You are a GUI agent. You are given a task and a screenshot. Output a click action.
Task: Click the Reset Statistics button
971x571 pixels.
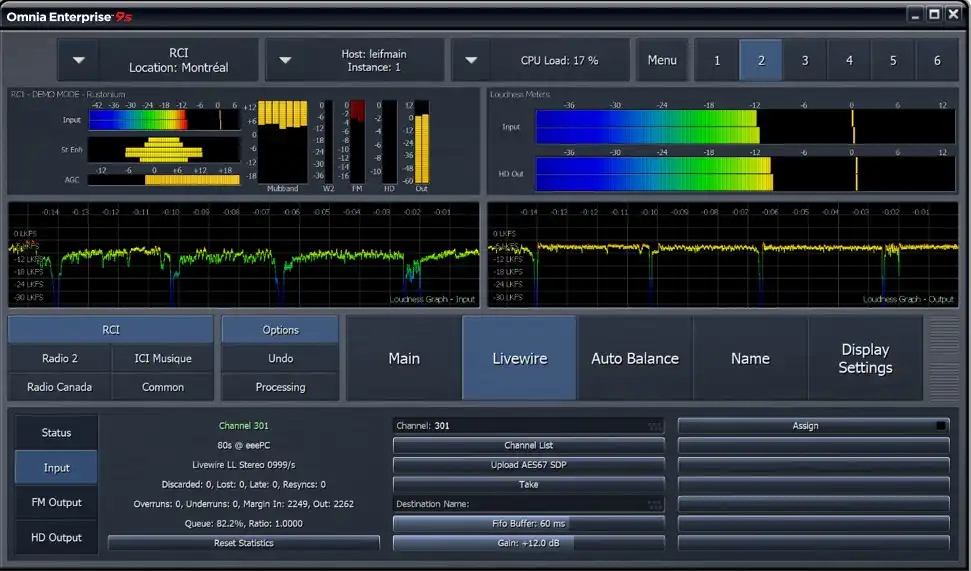click(243, 543)
